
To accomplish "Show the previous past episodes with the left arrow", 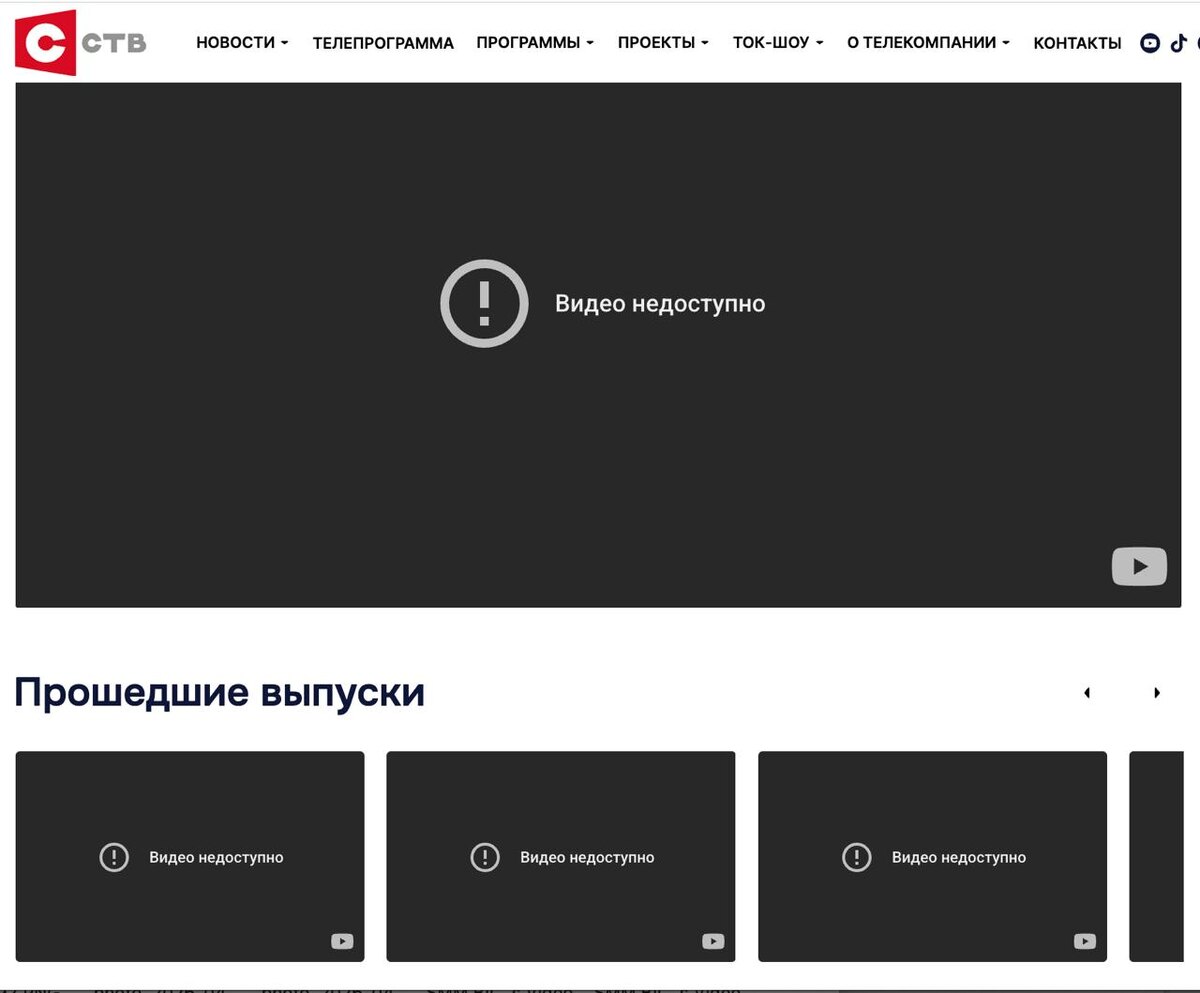I will 1087,692.
